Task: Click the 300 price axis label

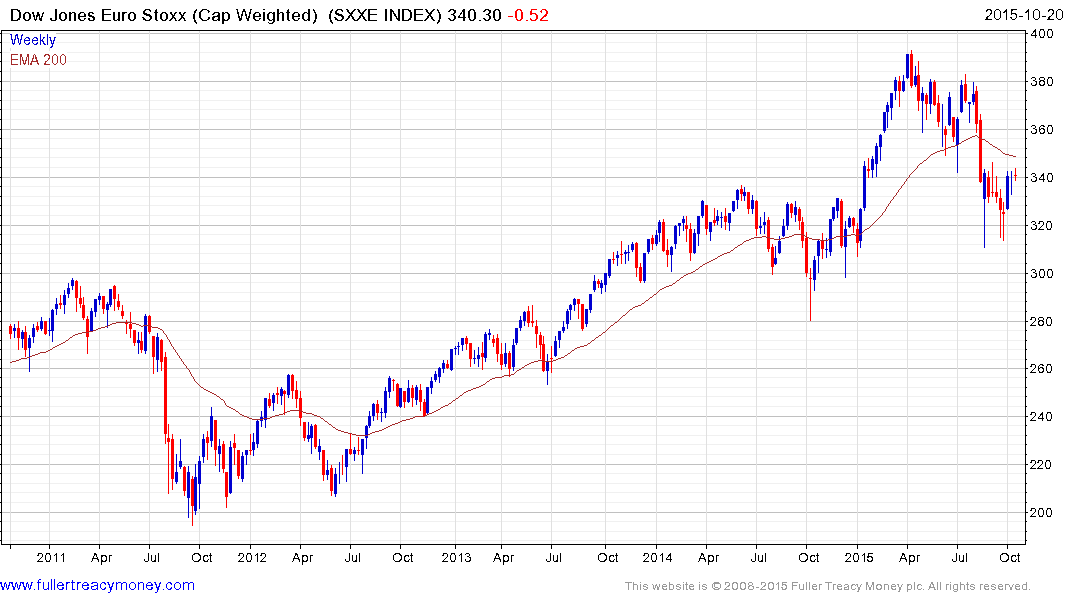Action: click(1042, 274)
